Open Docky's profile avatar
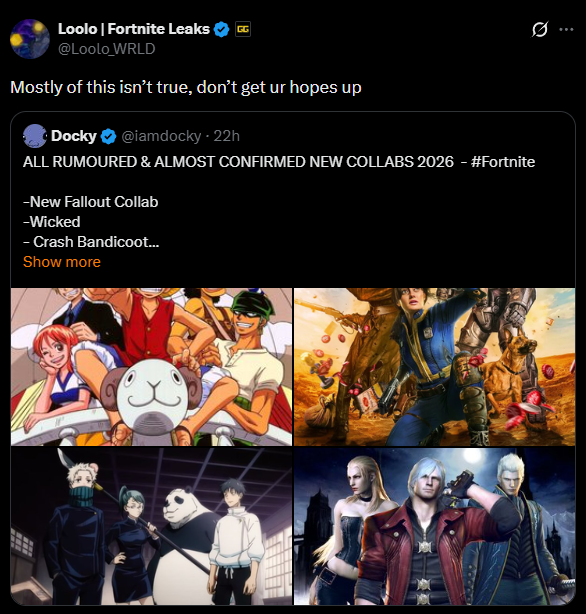586x614 pixels. click(x=35, y=136)
